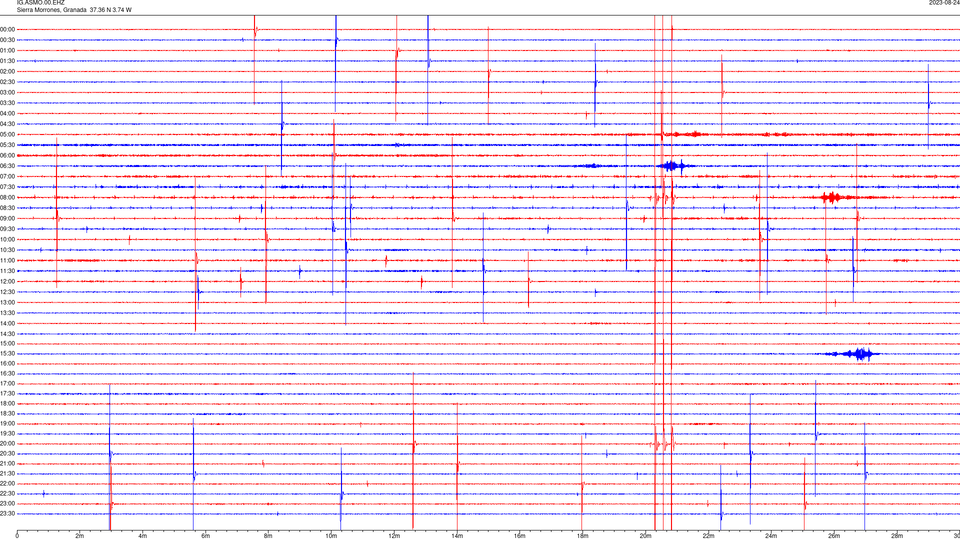Click the 22m tick label on time axis
The image size is (960, 540).
pos(708,536)
